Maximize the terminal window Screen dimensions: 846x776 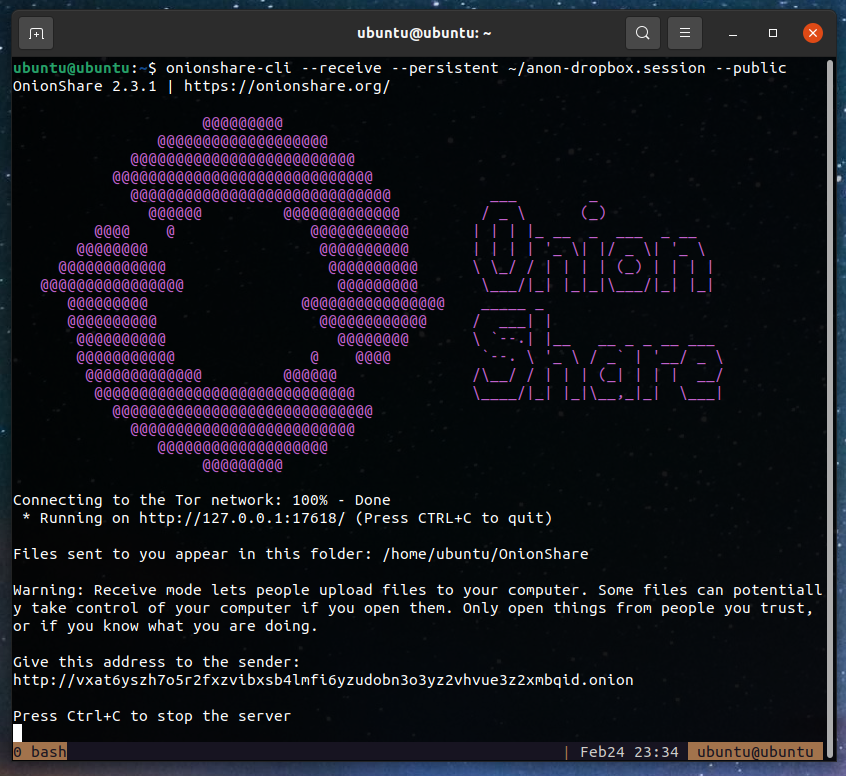tap(773, 33)
